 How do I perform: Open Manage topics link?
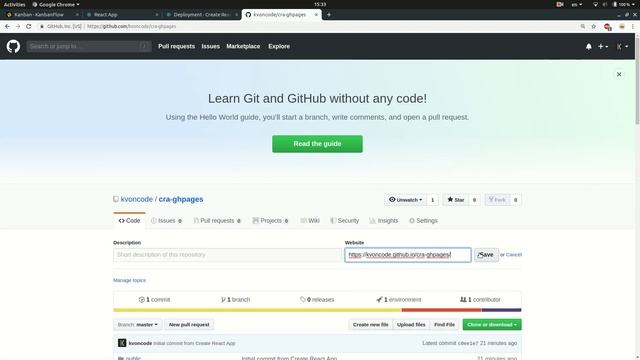129,280
